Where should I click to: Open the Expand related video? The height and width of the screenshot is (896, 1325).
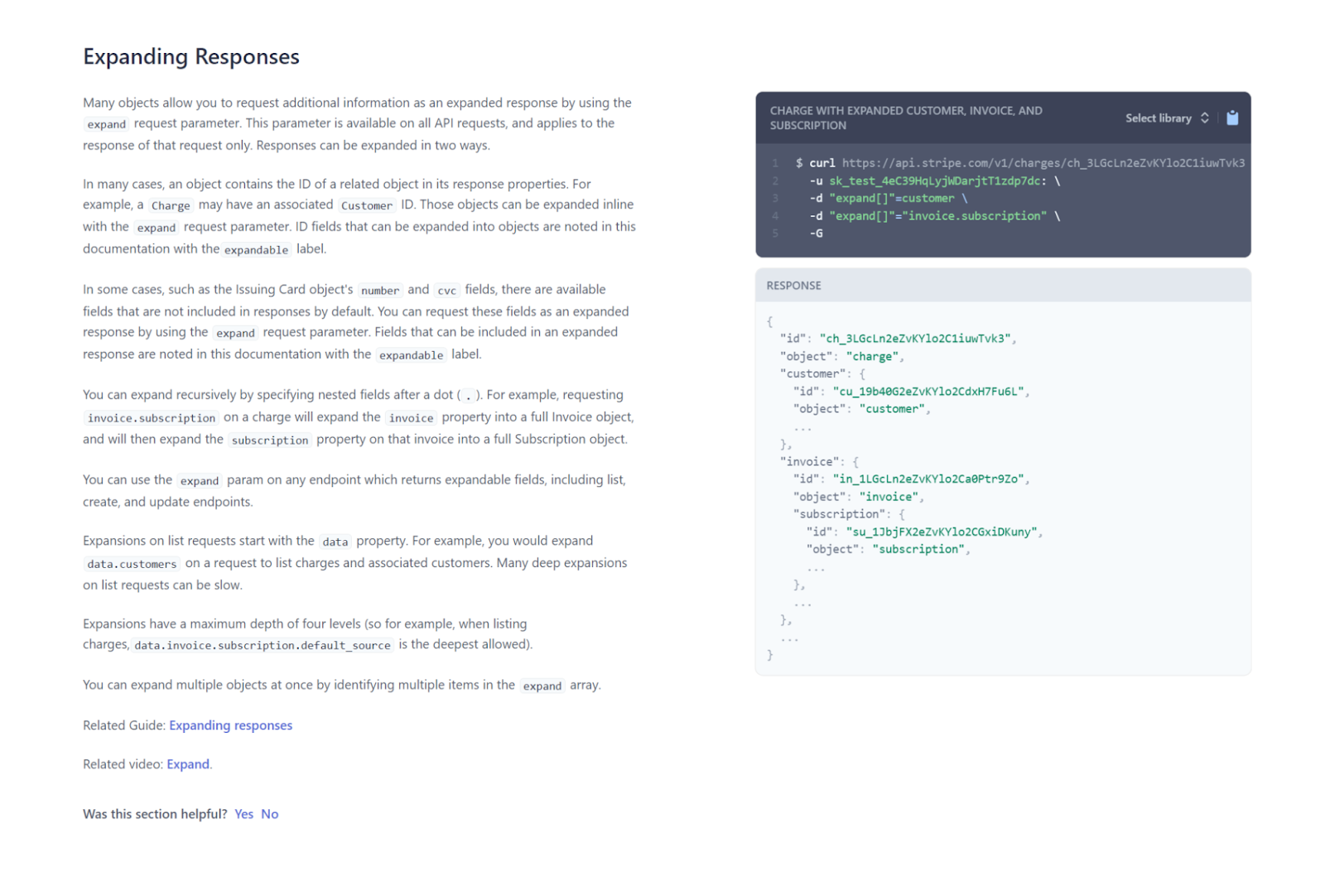point(187,764)
